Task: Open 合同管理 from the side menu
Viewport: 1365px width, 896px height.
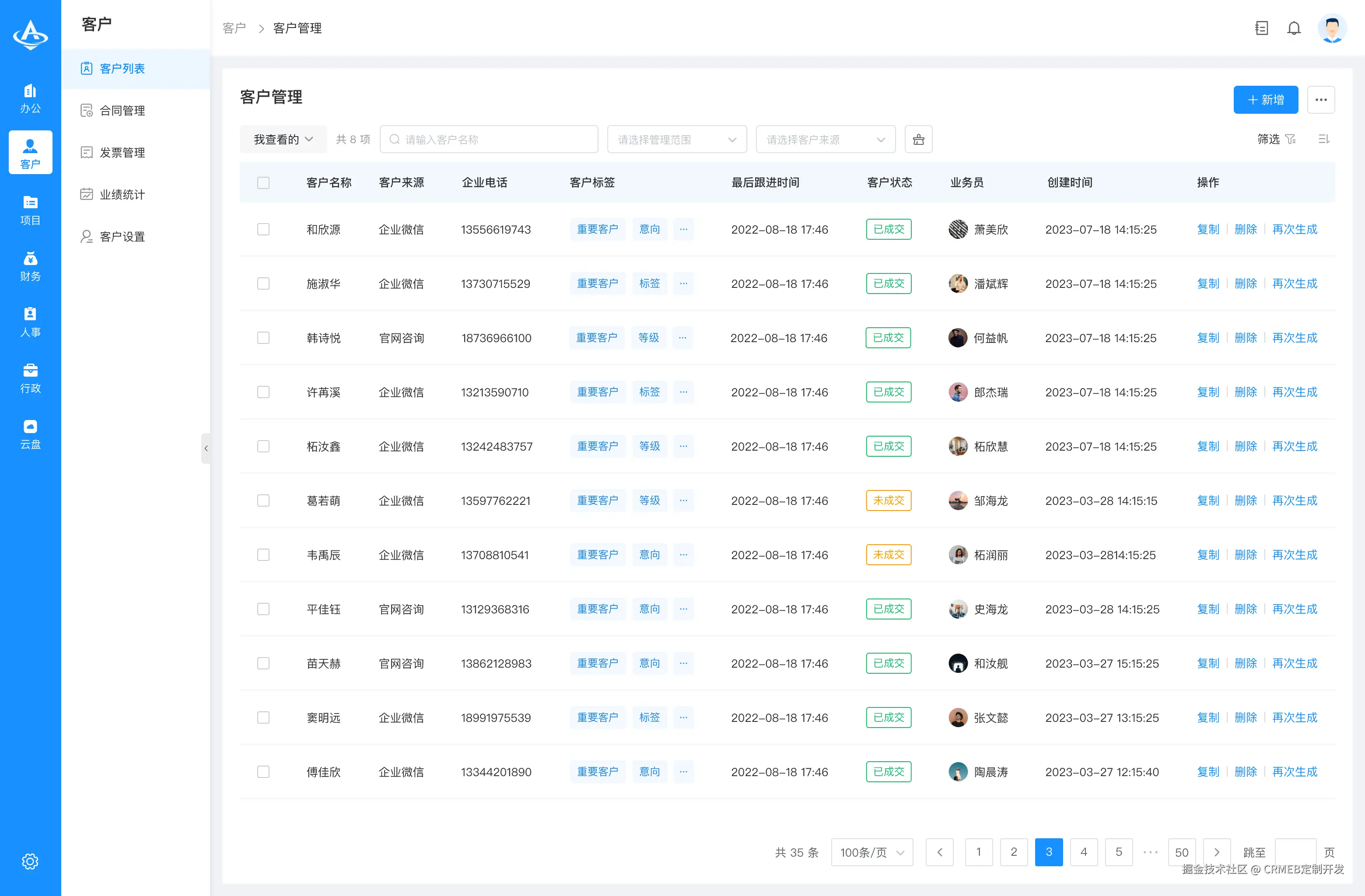Action: (123, 110)
